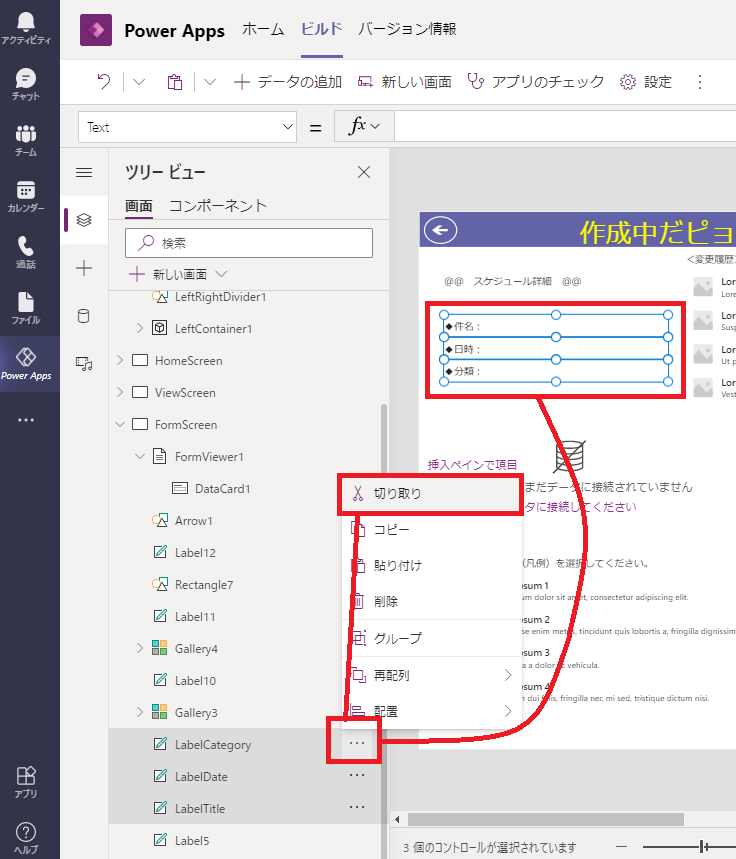Click the zoom slider handle
Screen dimensions: 736x859
pyautogui.click(x=703, y=846)
